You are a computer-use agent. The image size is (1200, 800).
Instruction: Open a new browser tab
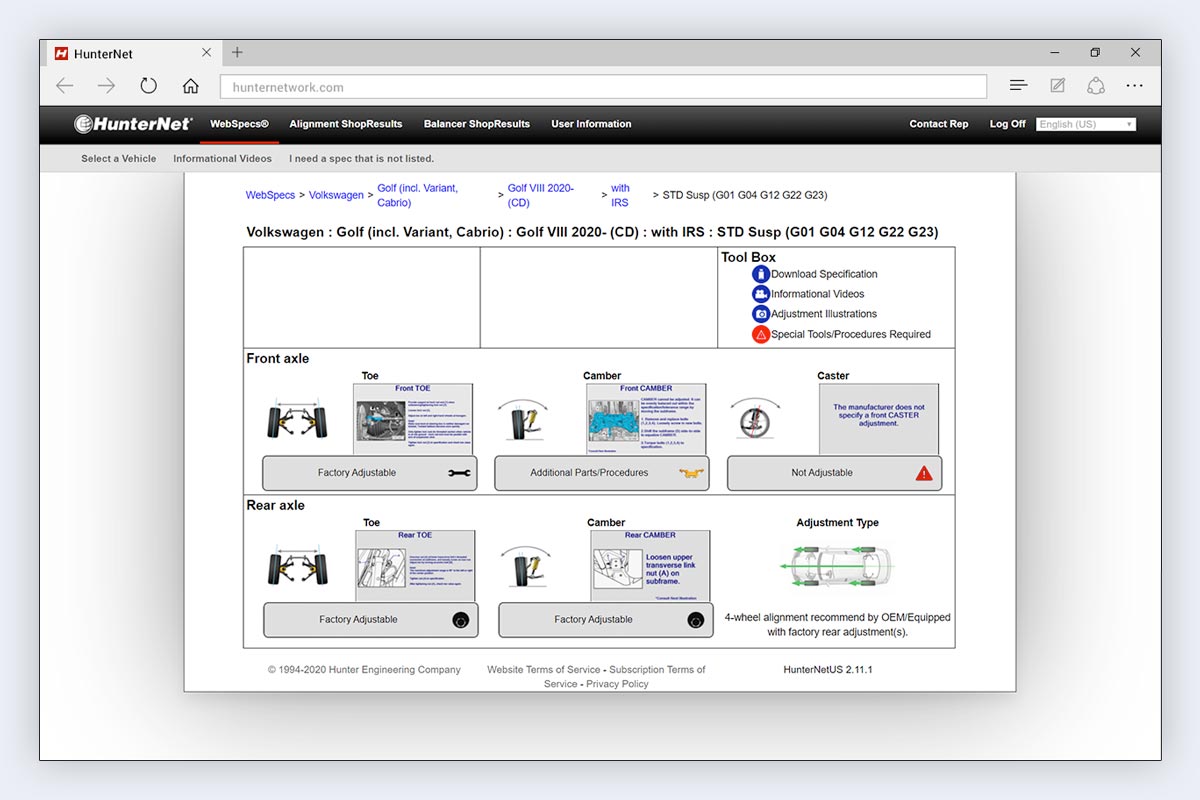point(237,53)
